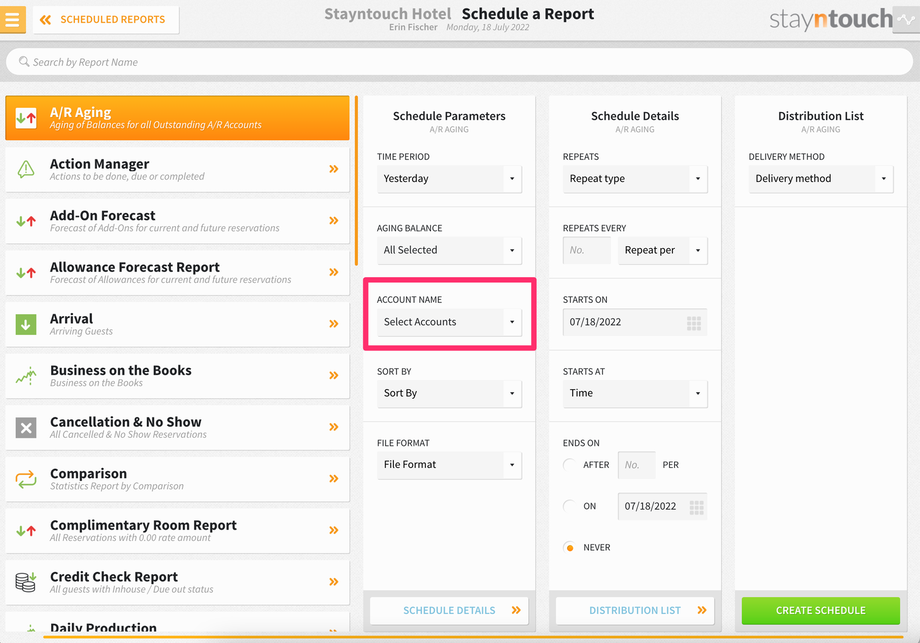Click the Starts On date field 07/18/2022
The image size is (920, 643).
(635, 322)
